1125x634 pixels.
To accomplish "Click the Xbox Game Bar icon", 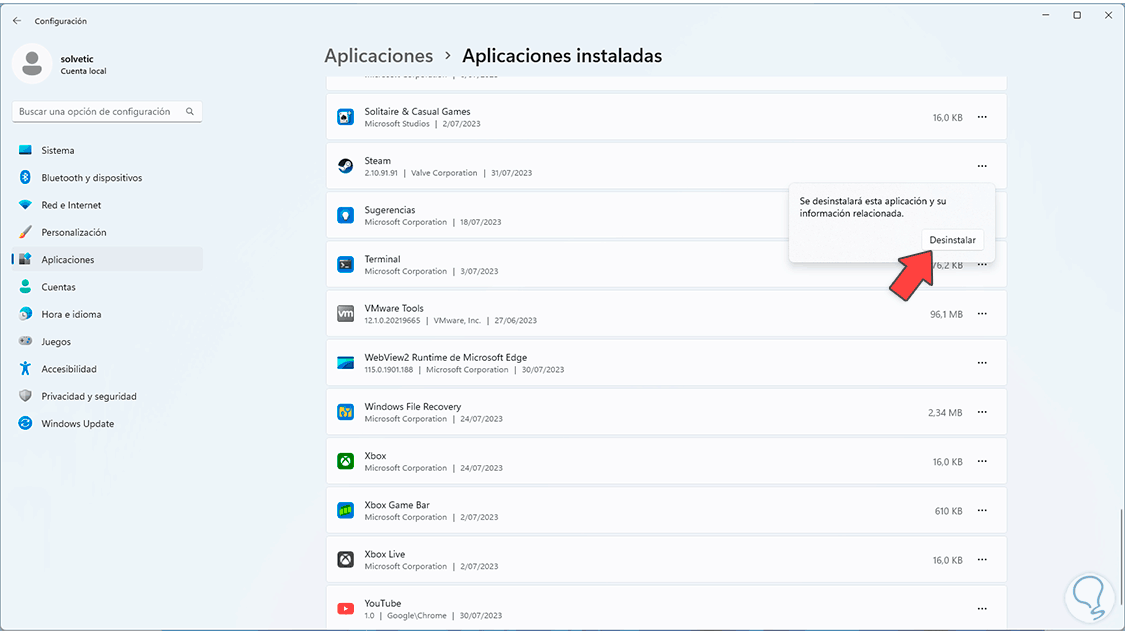I will (346, 511).
